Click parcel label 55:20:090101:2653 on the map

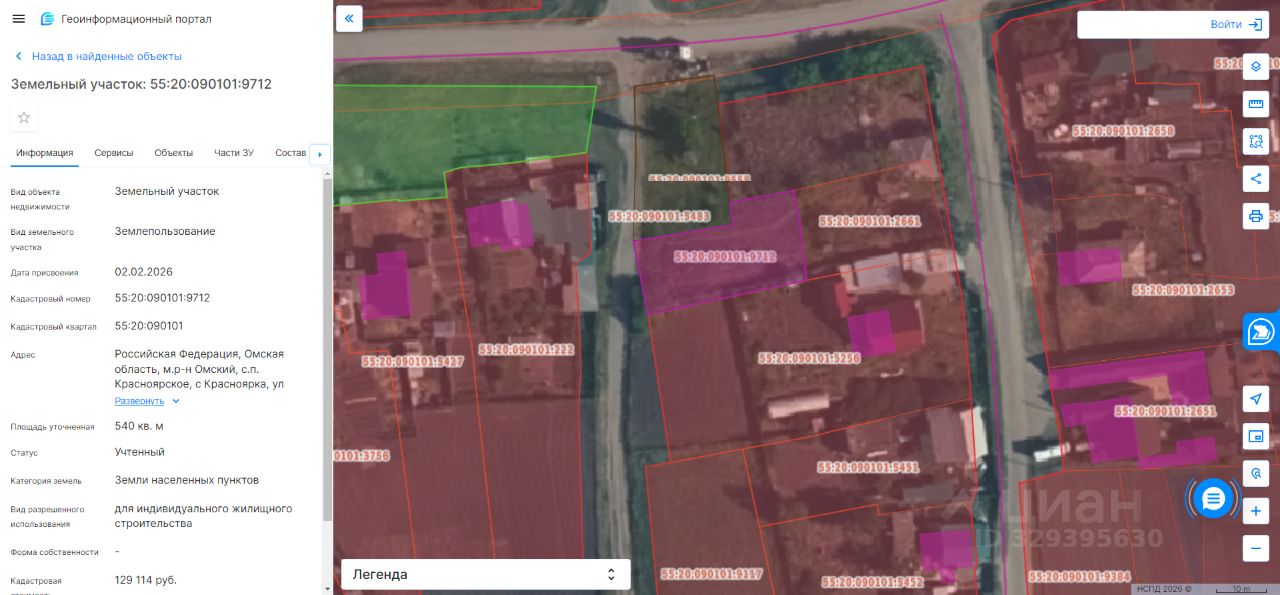tap(1183, 290)
